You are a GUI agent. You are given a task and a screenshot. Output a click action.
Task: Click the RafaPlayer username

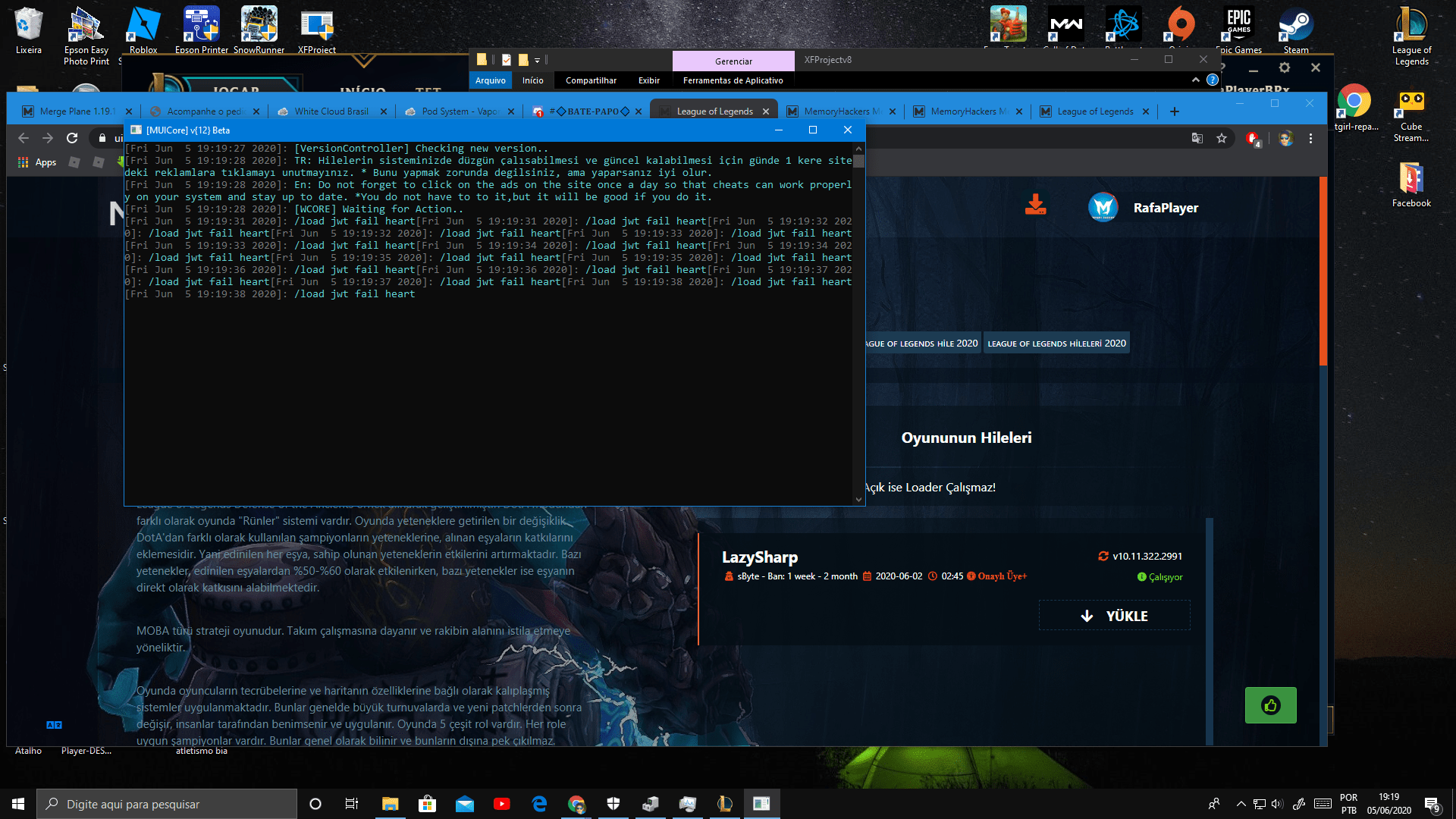pos(1166,208)
